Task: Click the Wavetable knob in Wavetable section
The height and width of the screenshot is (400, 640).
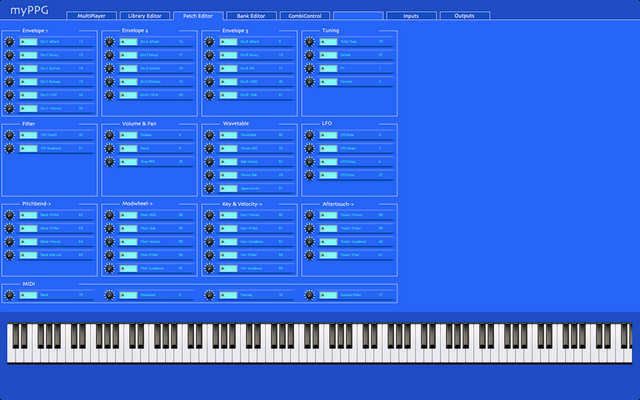Action: click(x=209, y=135)
